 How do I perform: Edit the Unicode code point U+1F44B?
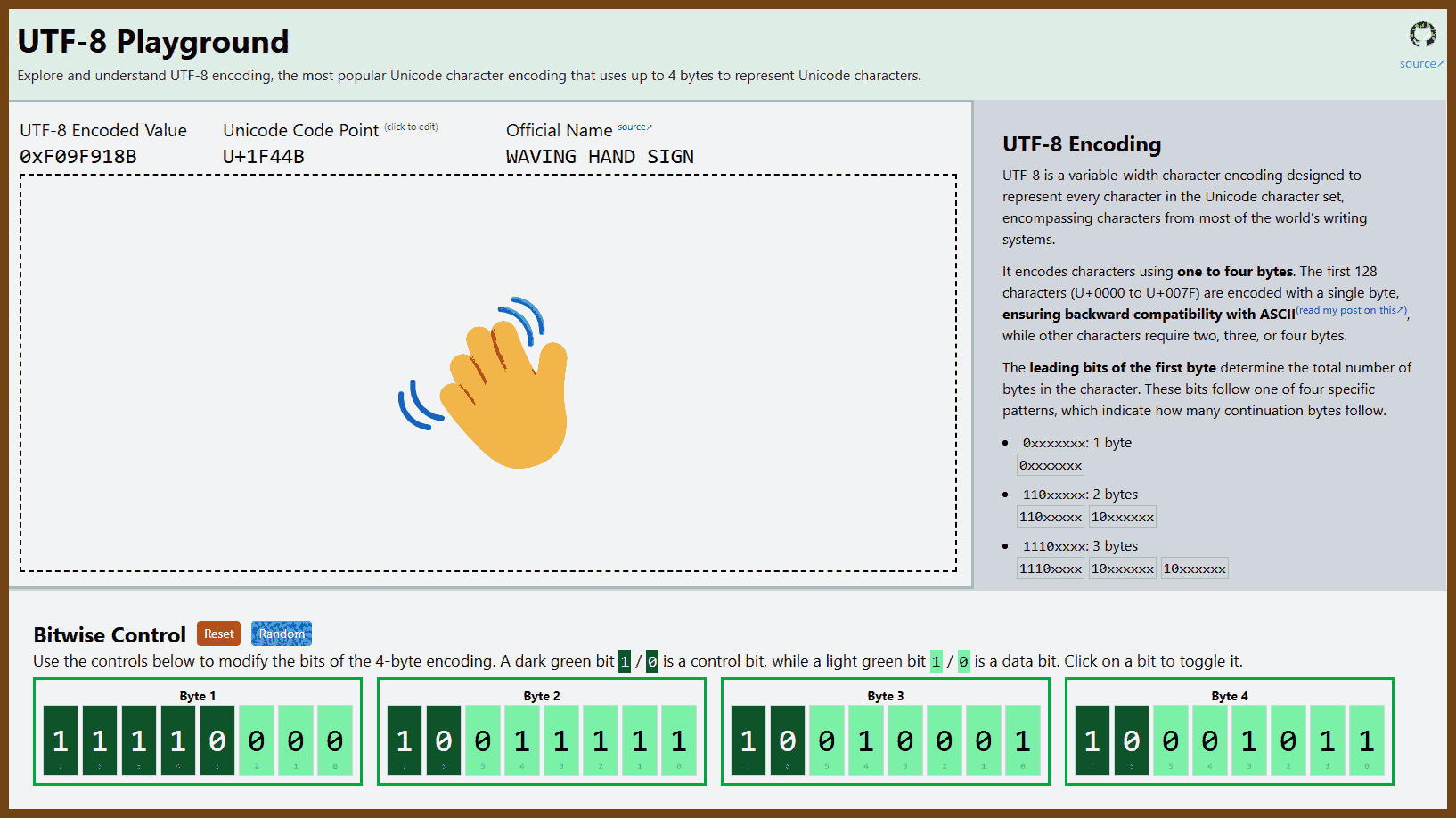[x=264, y=157]
